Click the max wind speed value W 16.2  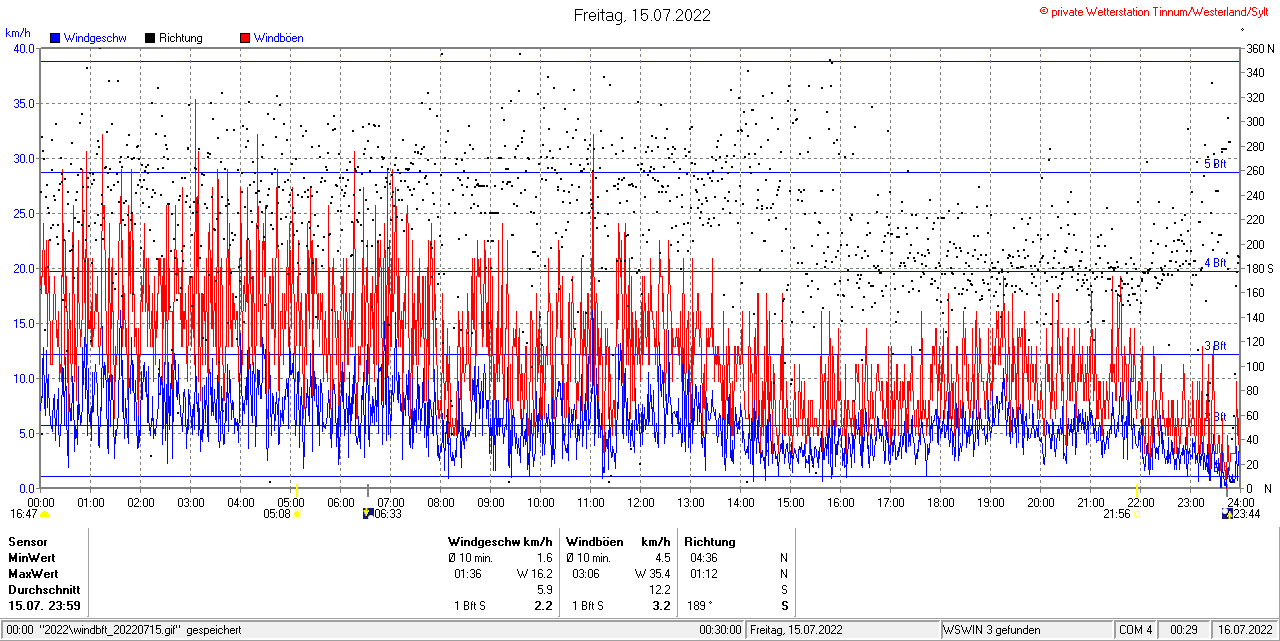click(x=534, y=574)
